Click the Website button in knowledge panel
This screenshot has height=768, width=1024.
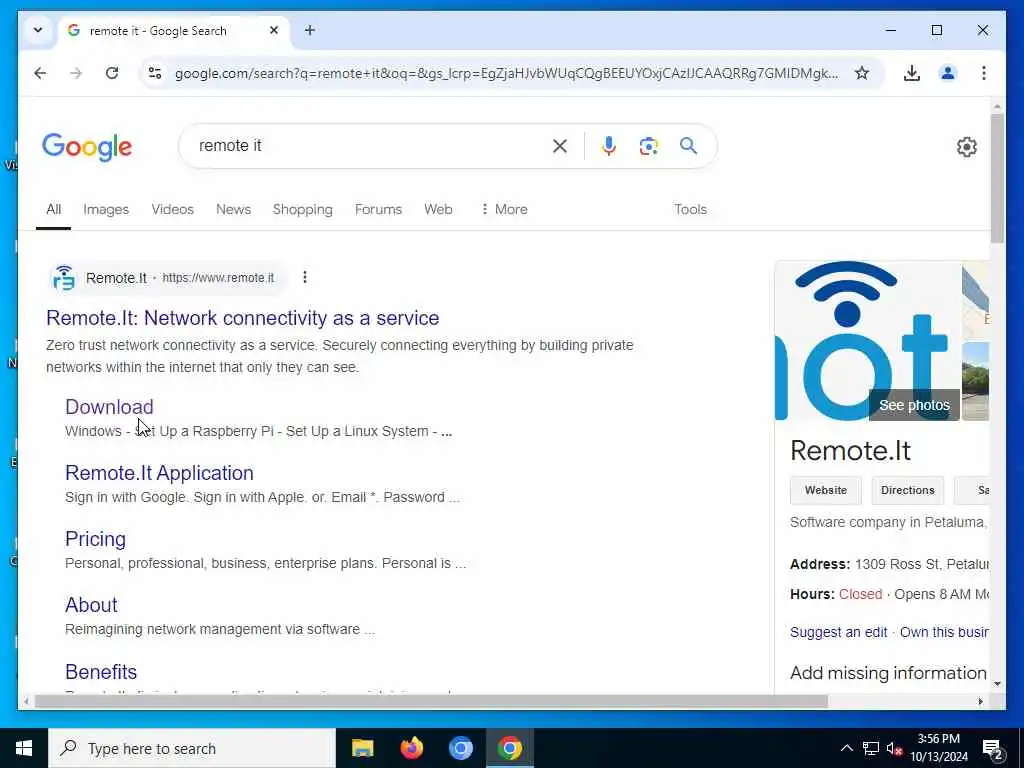[x=825, y=490]
